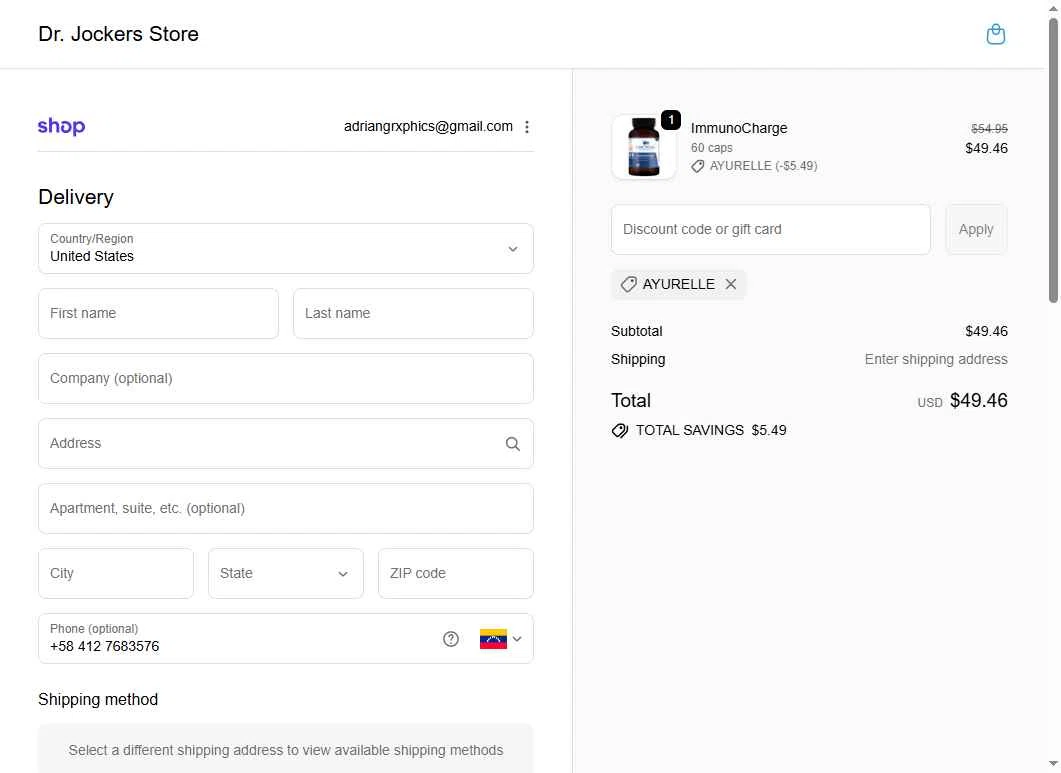Focus the First name field
Screen dimensions: 1061x773
click(x=158, y=313)
